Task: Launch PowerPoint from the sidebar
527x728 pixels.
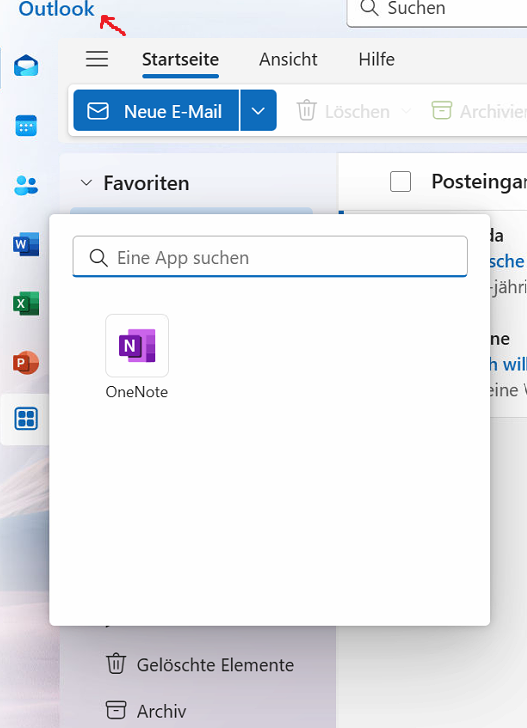Action: coord(26,363)
